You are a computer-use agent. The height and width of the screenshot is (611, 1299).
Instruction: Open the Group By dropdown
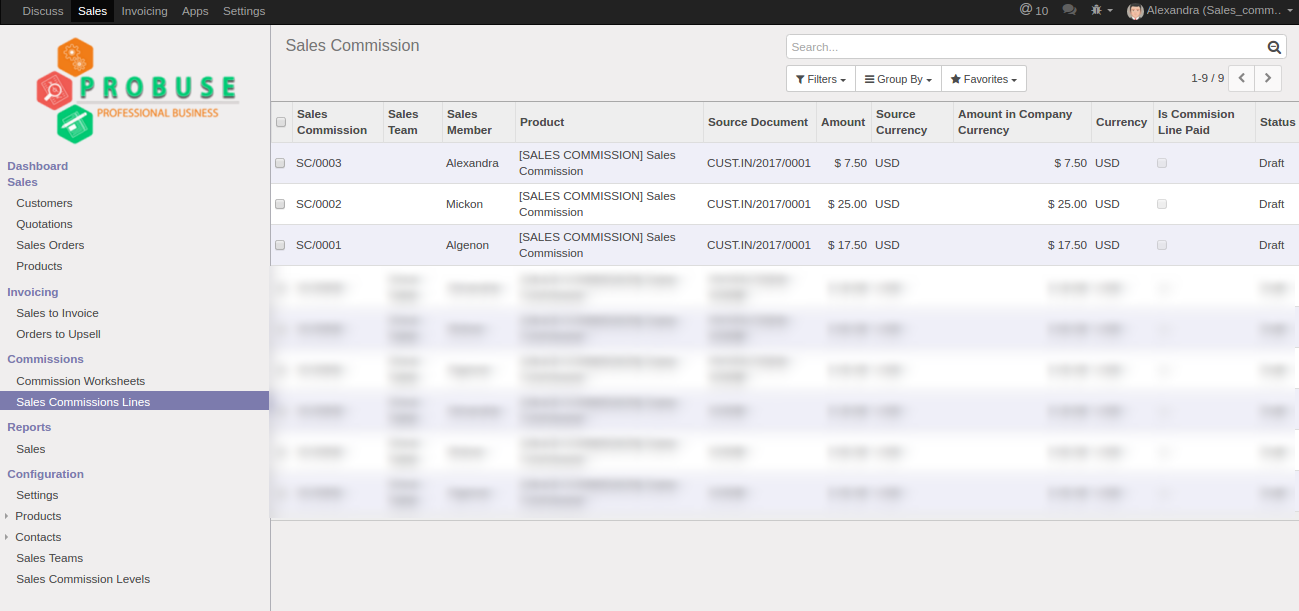pyautogui.click(x=897, y=79)
